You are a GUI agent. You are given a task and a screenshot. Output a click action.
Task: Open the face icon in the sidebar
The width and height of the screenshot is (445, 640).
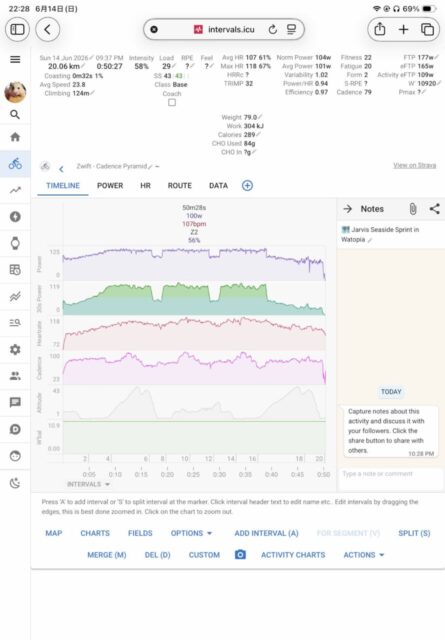[x=15, y=456]
